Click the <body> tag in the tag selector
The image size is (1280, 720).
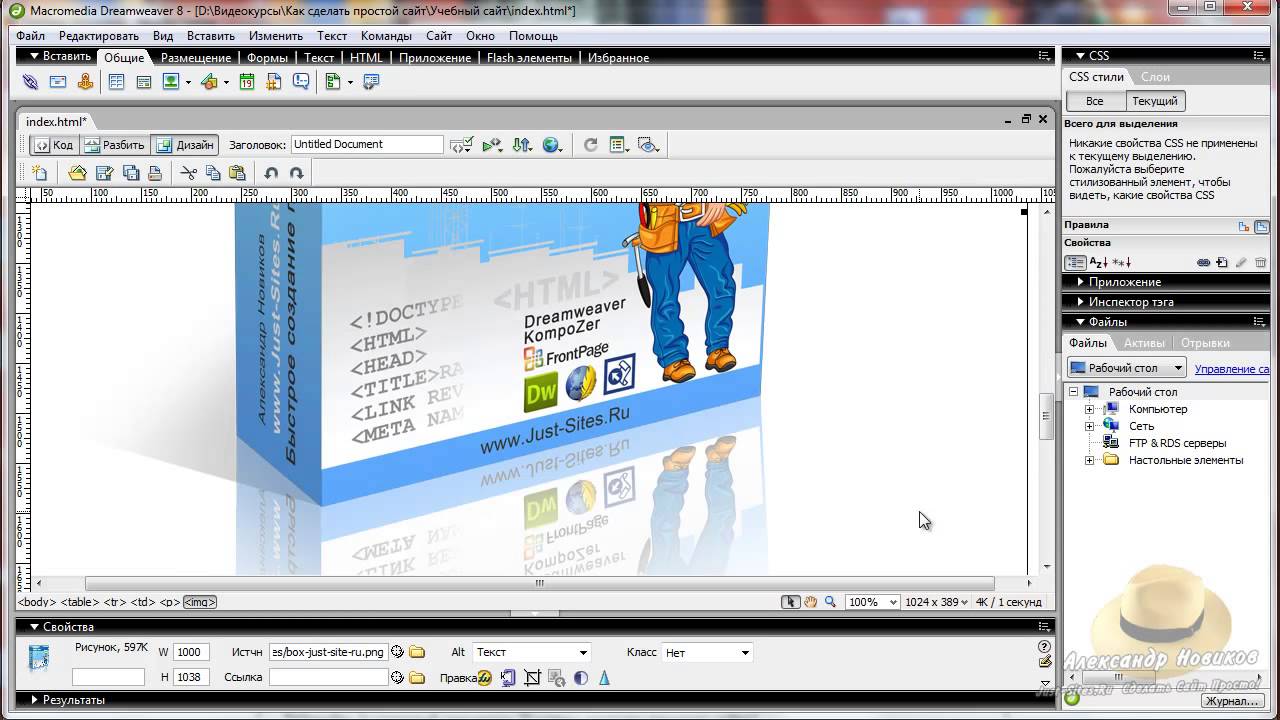[37, 602]
